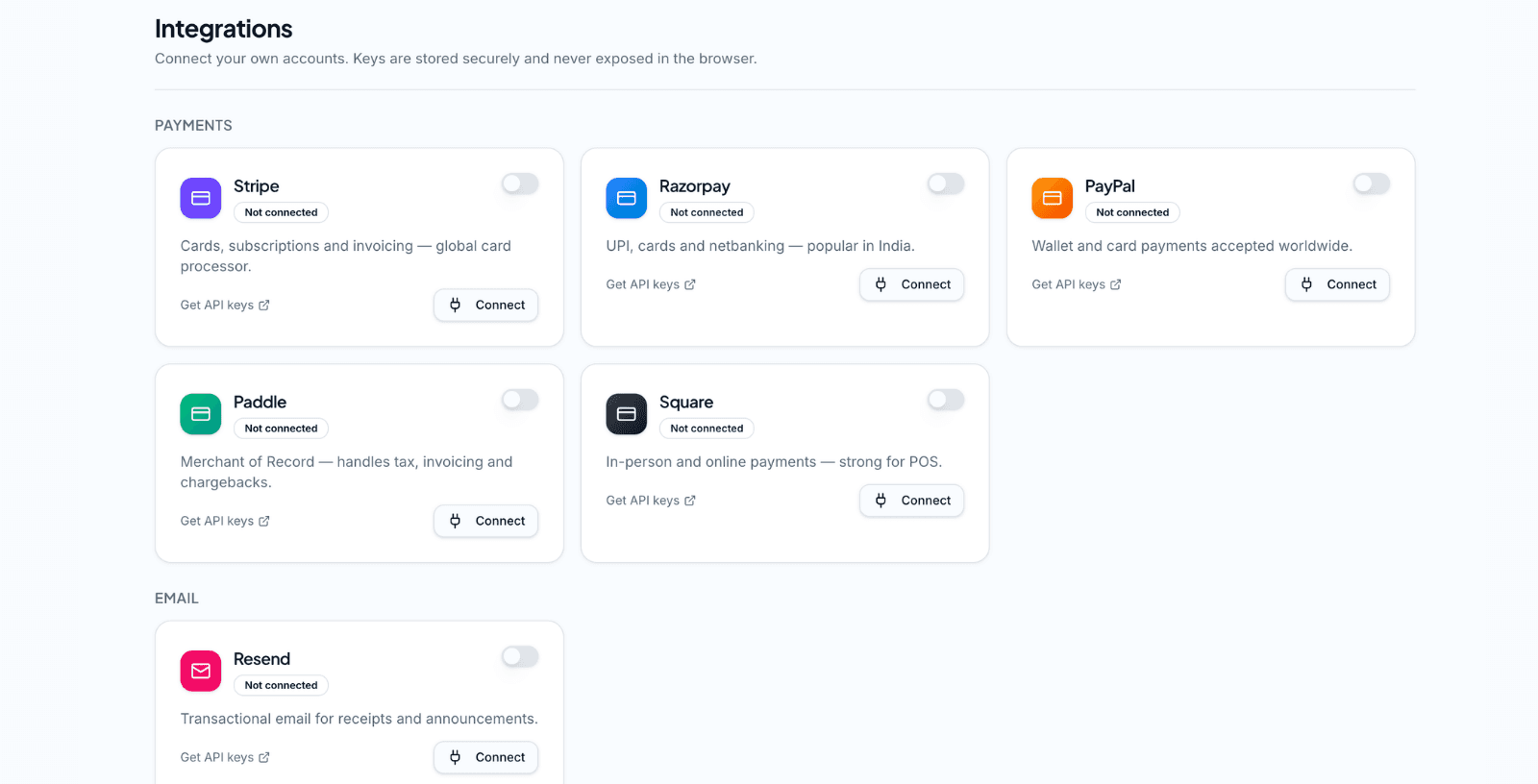Click the Square integration icon
1538x784 pixels.
tap(626, 414)
